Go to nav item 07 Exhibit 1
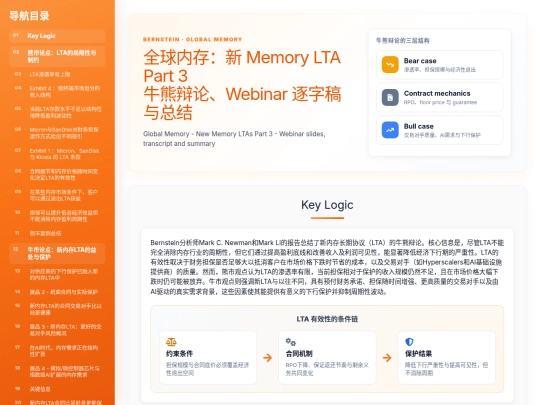This screenshot has width=540, height=405. [57, 154]
